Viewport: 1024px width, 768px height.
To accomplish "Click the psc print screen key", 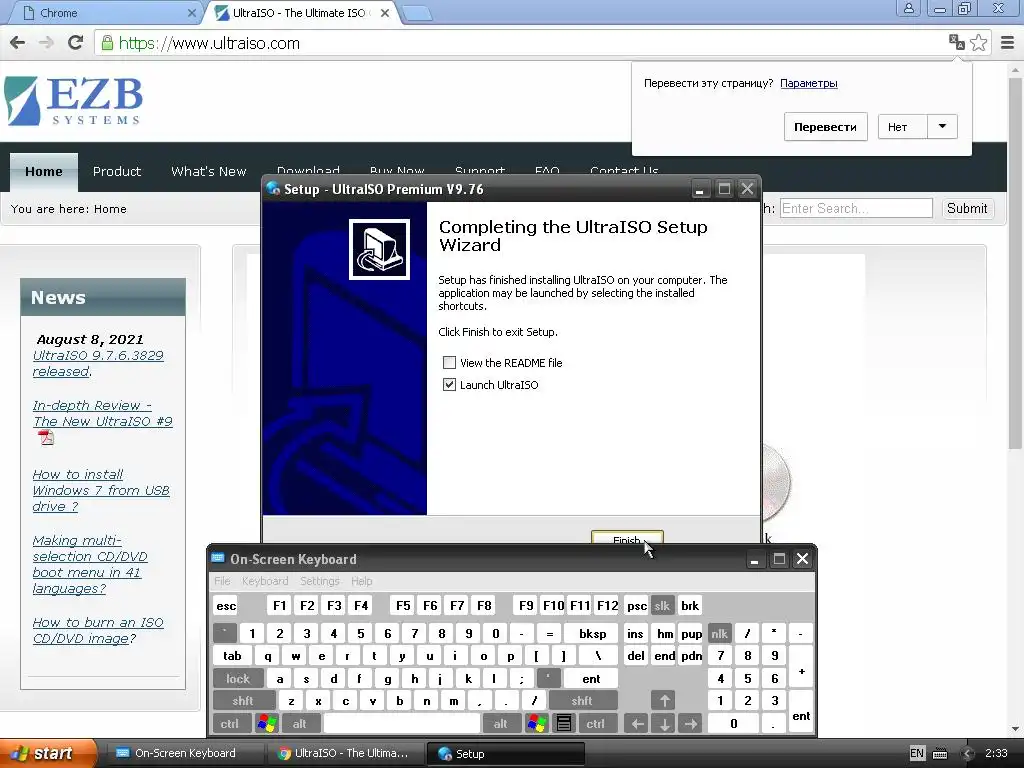I will [x=637, y=605].
